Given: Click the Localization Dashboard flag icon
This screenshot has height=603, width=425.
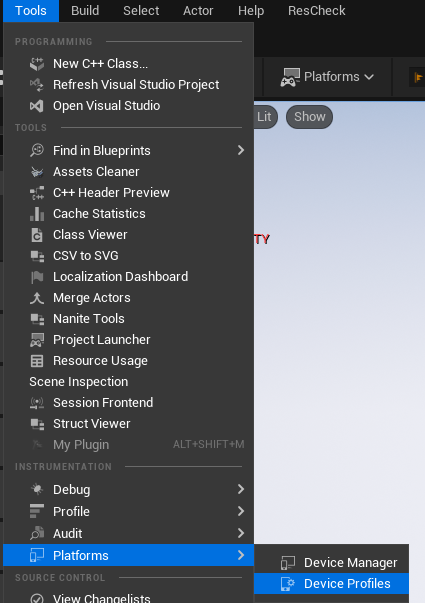Looking at the screenshot, I should (x=37, y=277).
